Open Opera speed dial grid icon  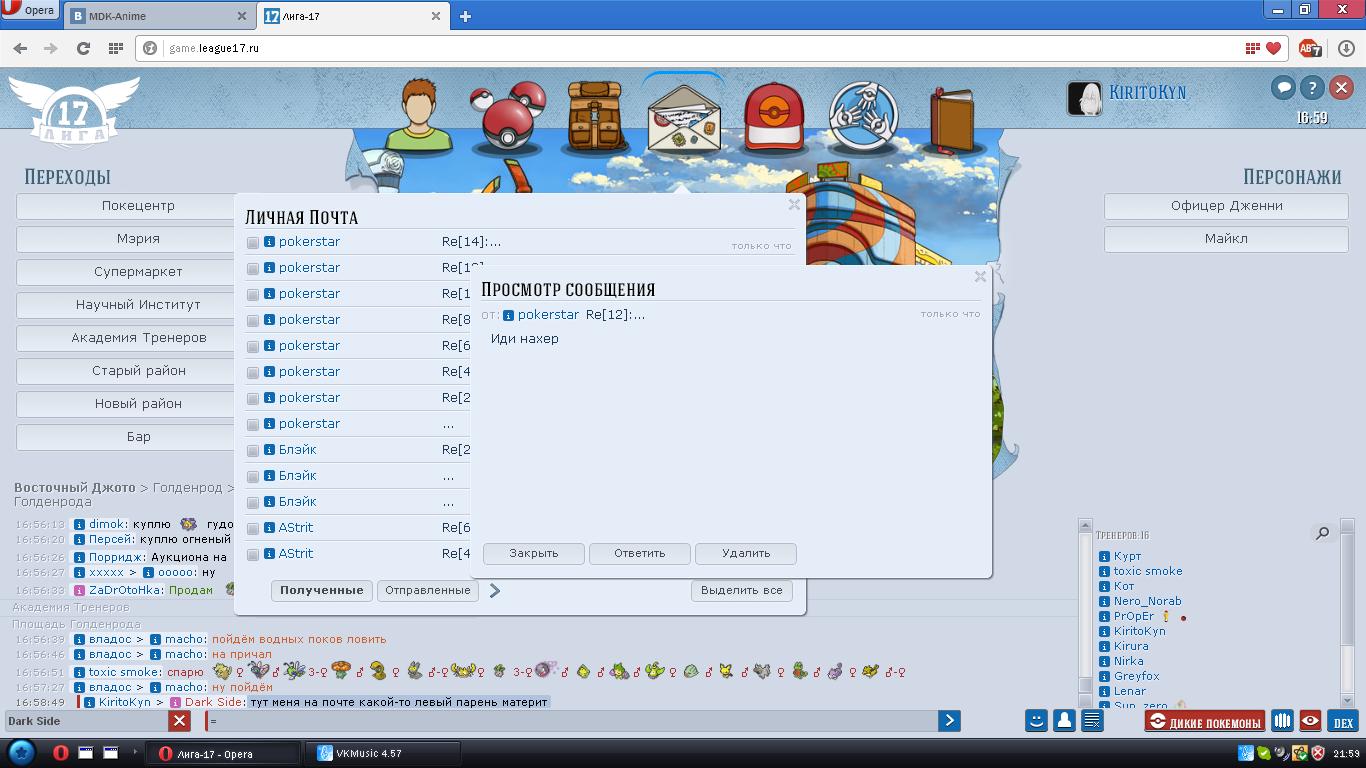coord(116,48)
